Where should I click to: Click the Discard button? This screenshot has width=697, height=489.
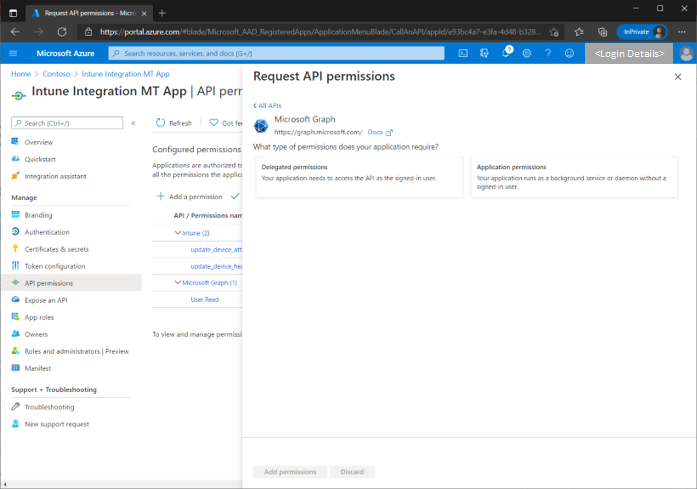pos(352,472)
